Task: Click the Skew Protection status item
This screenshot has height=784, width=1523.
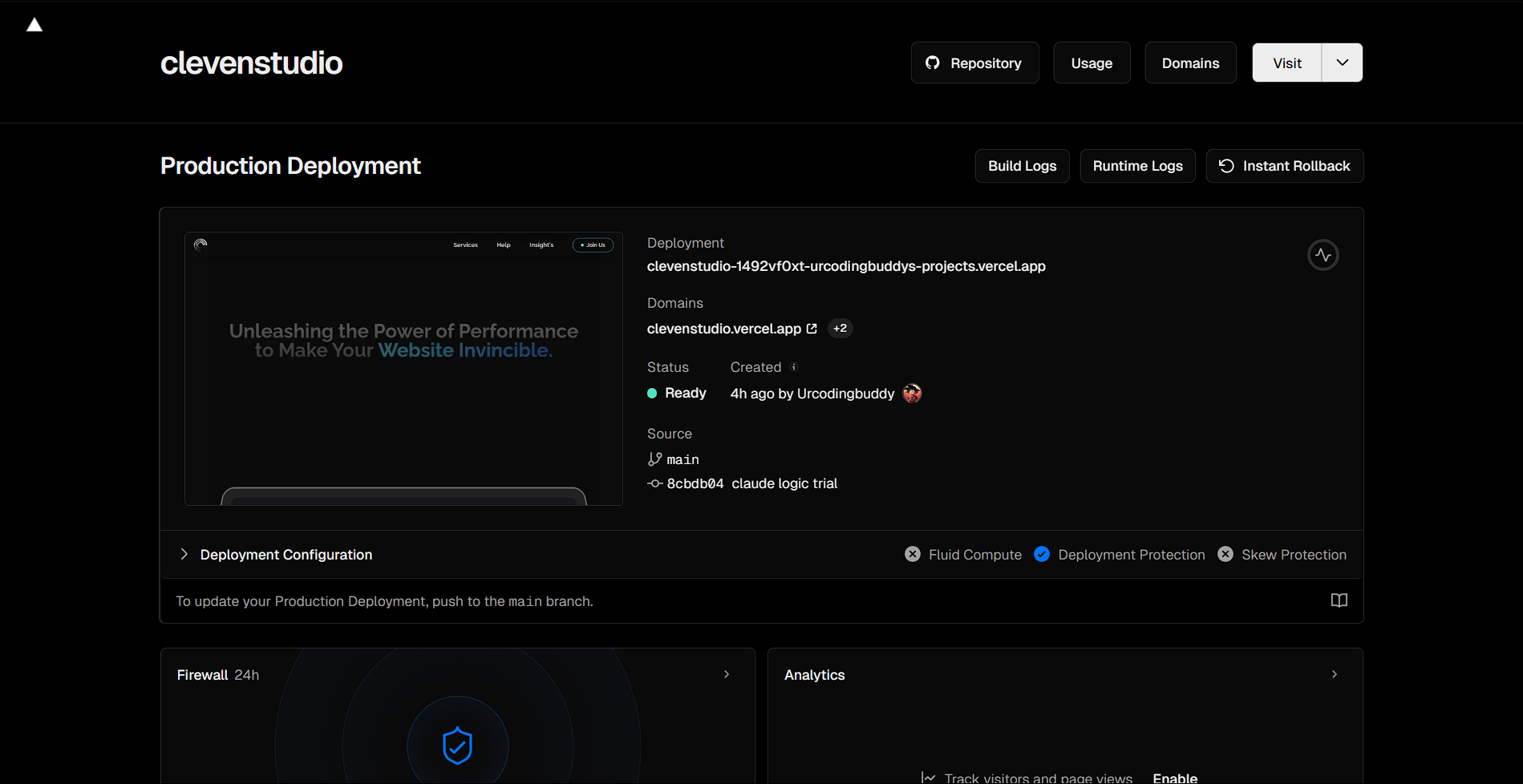Action: pyautogui.click(x=1282, y=555)
